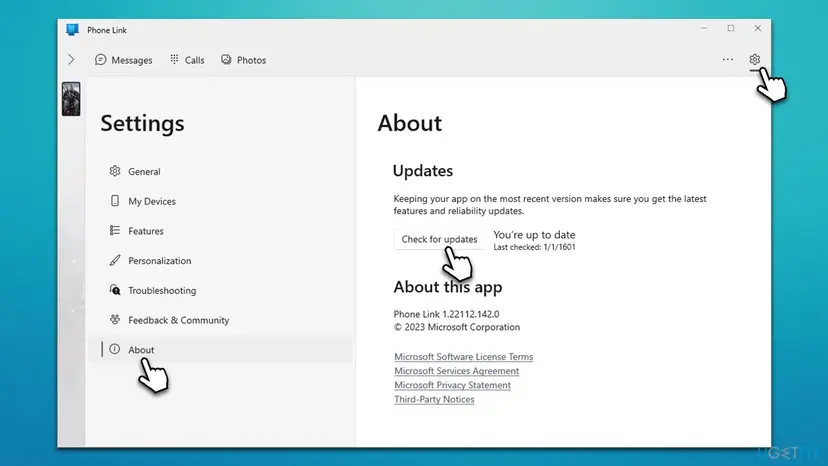Open Microsoft Software License Terms link
The width and height of the screenshot is (828, 466).
(464, 357)
